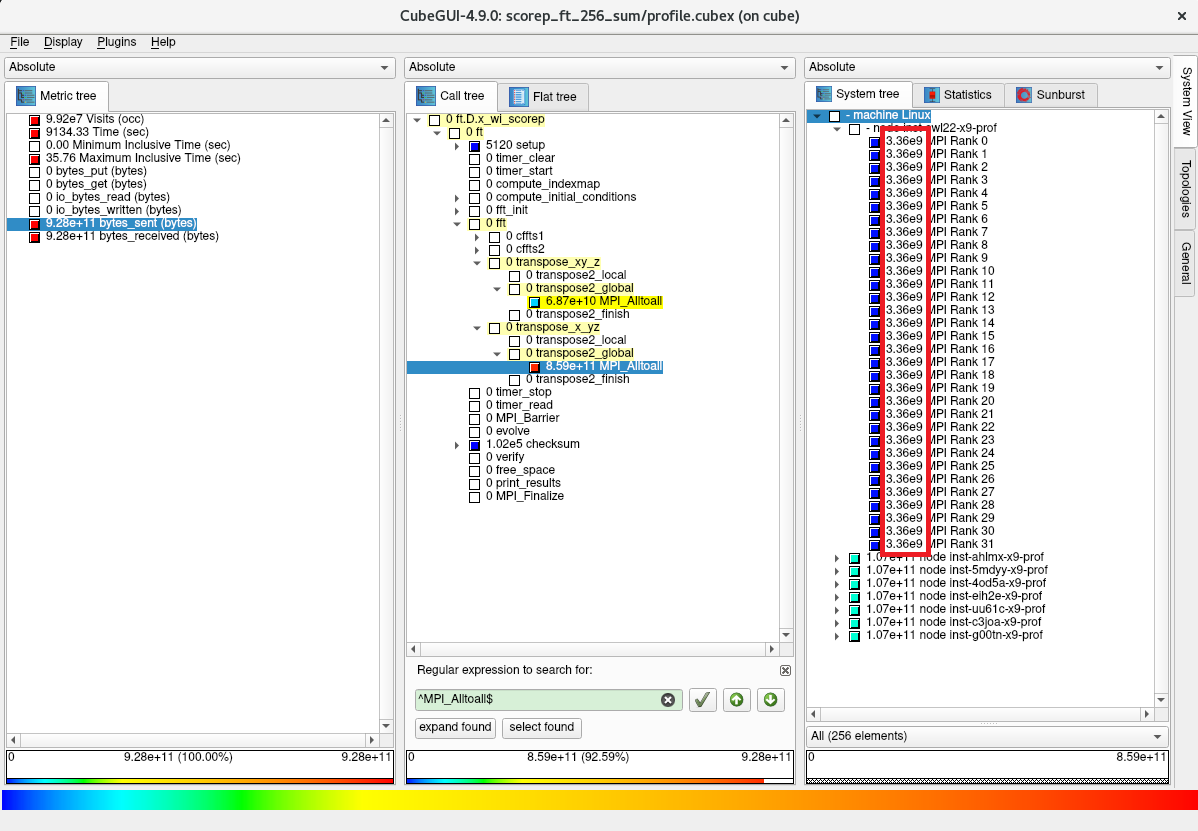
Task: Click color box next to checksum
Action: pyautogui.click(x=475, y=445)
